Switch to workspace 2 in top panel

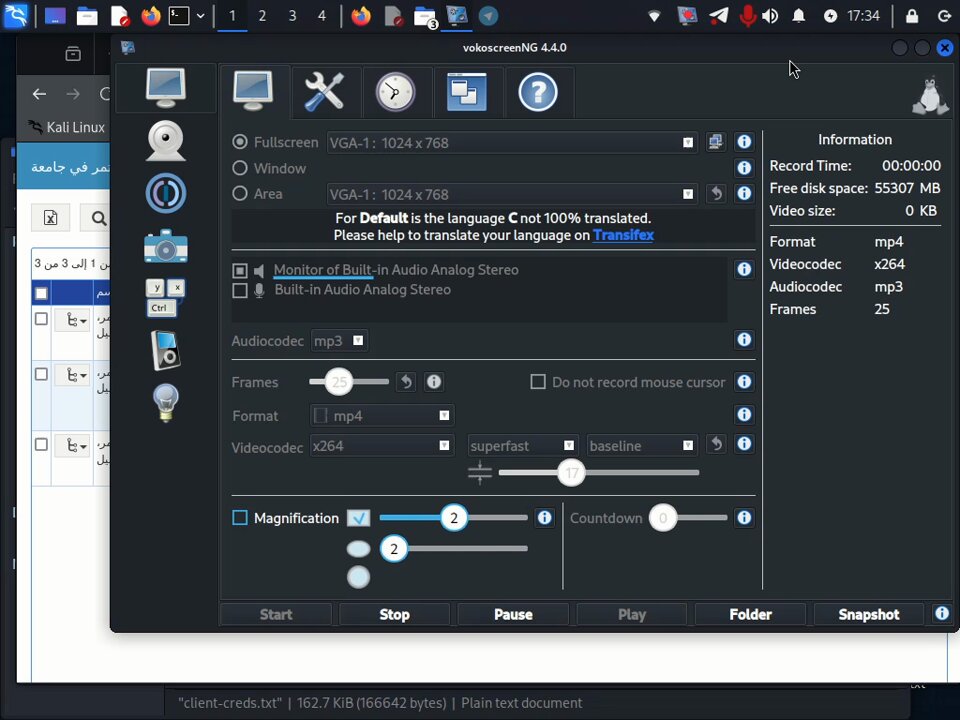pos(262,16)
